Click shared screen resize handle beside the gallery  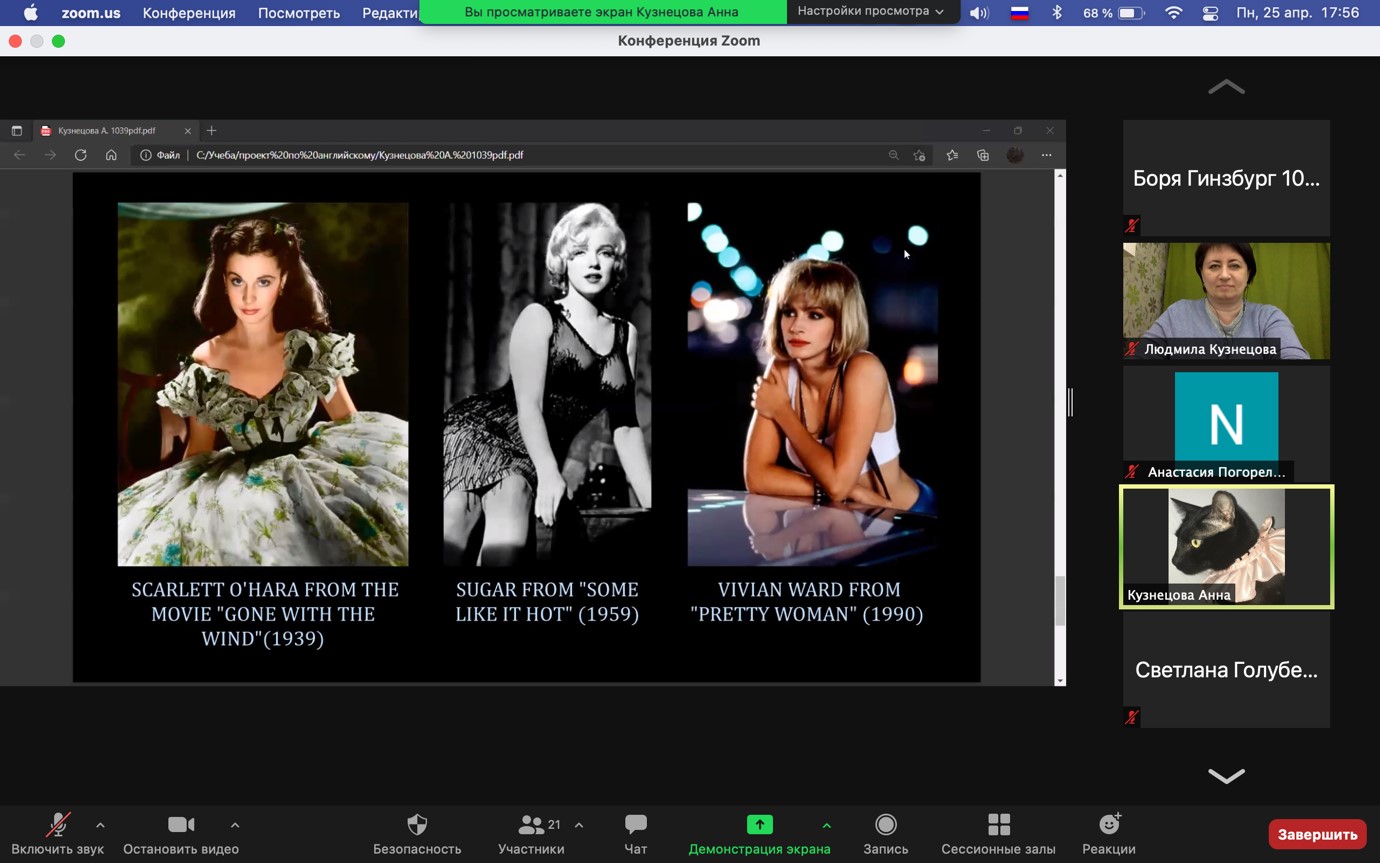click(x=1070, y=402)
